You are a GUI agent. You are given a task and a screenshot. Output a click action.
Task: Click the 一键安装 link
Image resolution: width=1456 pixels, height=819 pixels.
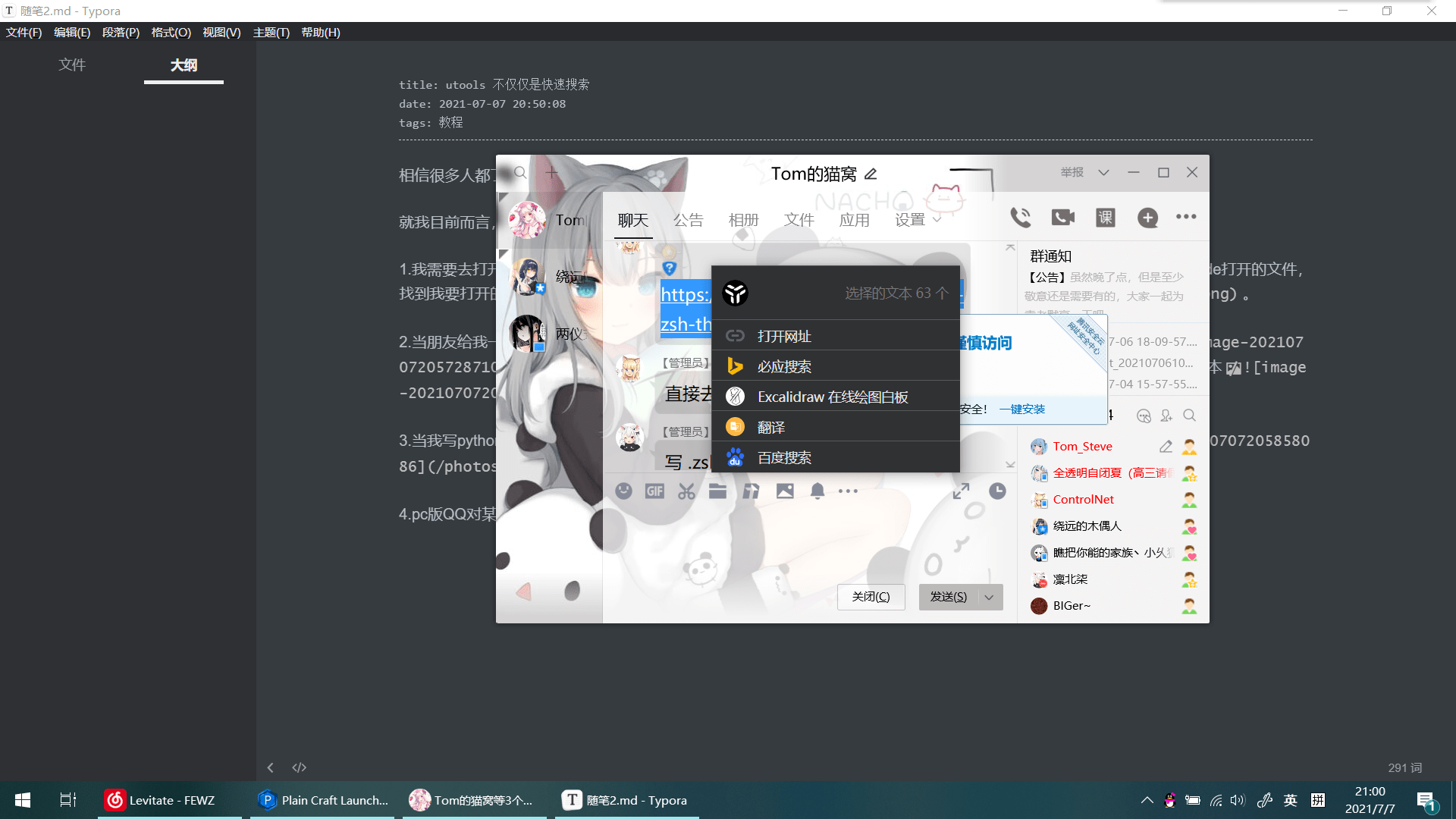pos(1021,409)
